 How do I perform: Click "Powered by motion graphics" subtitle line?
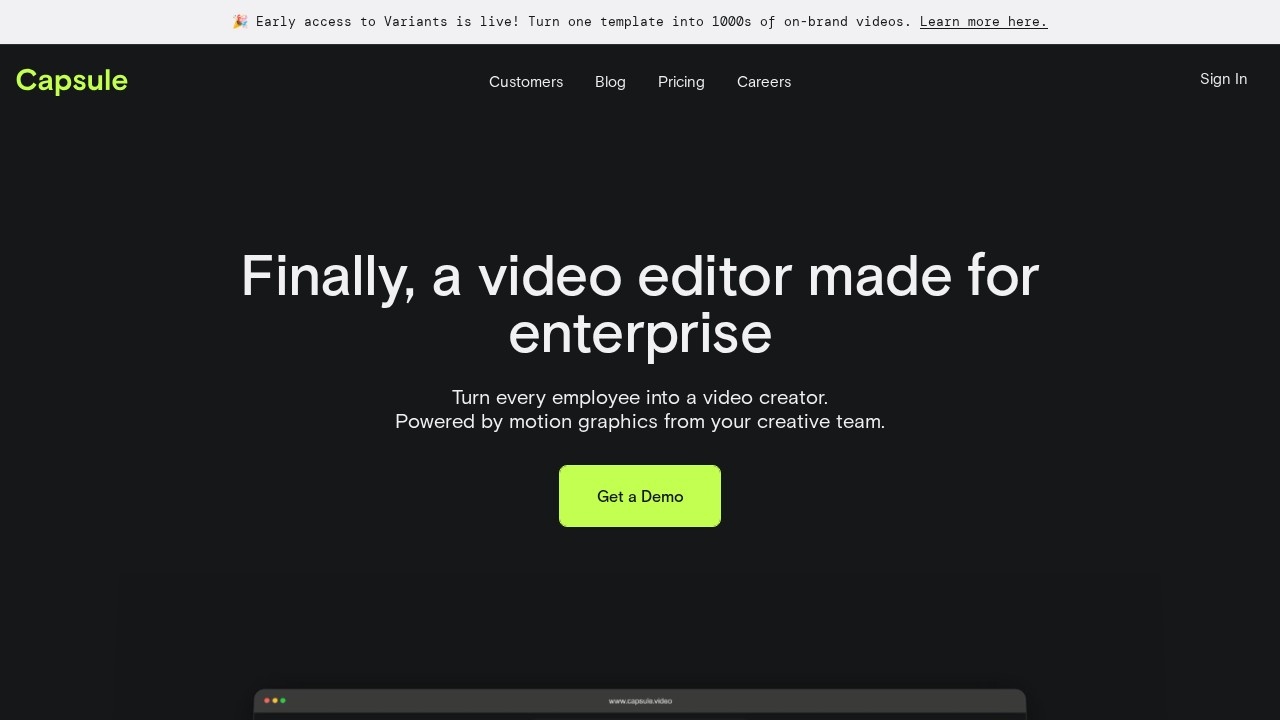pos(640,422)
